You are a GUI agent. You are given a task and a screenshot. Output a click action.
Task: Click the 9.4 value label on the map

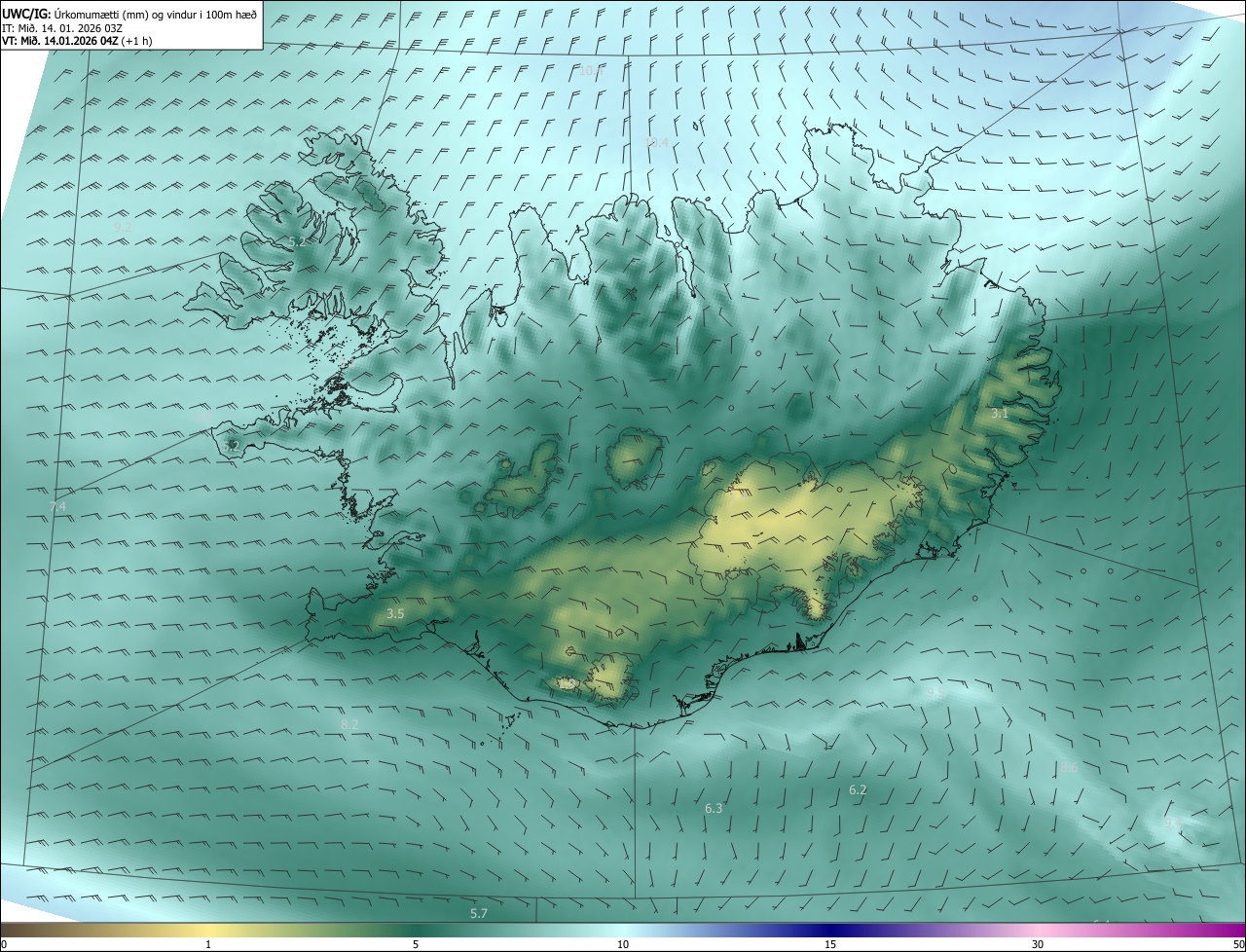[1173, 823]
